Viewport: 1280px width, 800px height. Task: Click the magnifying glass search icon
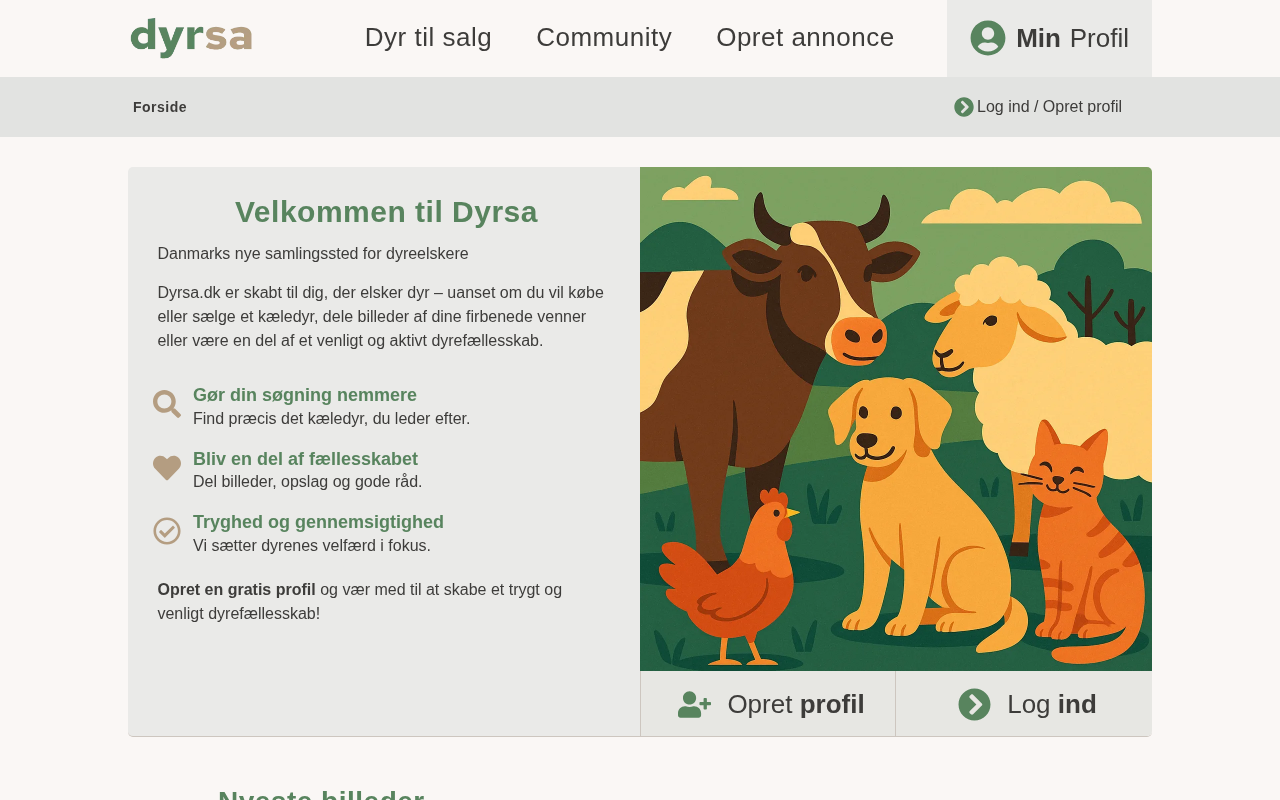click(x=167, y=404)
